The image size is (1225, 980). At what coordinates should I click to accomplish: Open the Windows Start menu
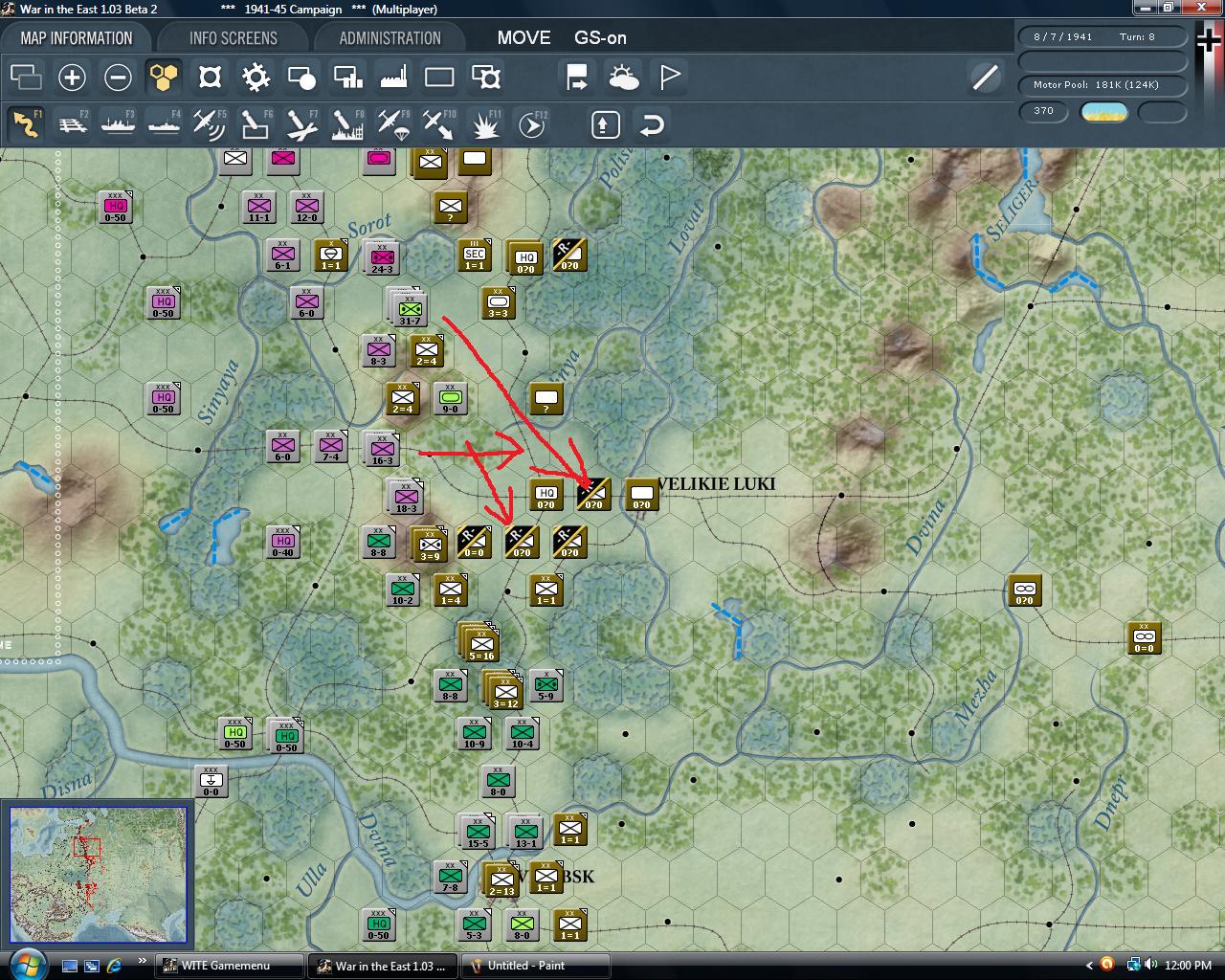[x=26, y=964]
